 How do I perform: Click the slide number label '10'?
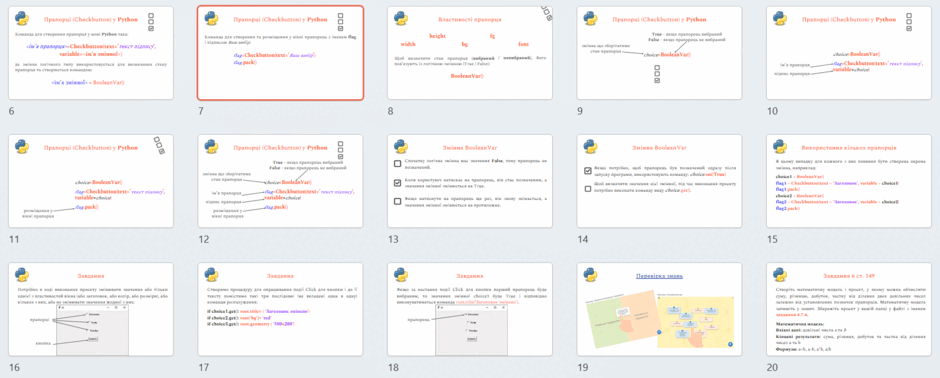772,111
